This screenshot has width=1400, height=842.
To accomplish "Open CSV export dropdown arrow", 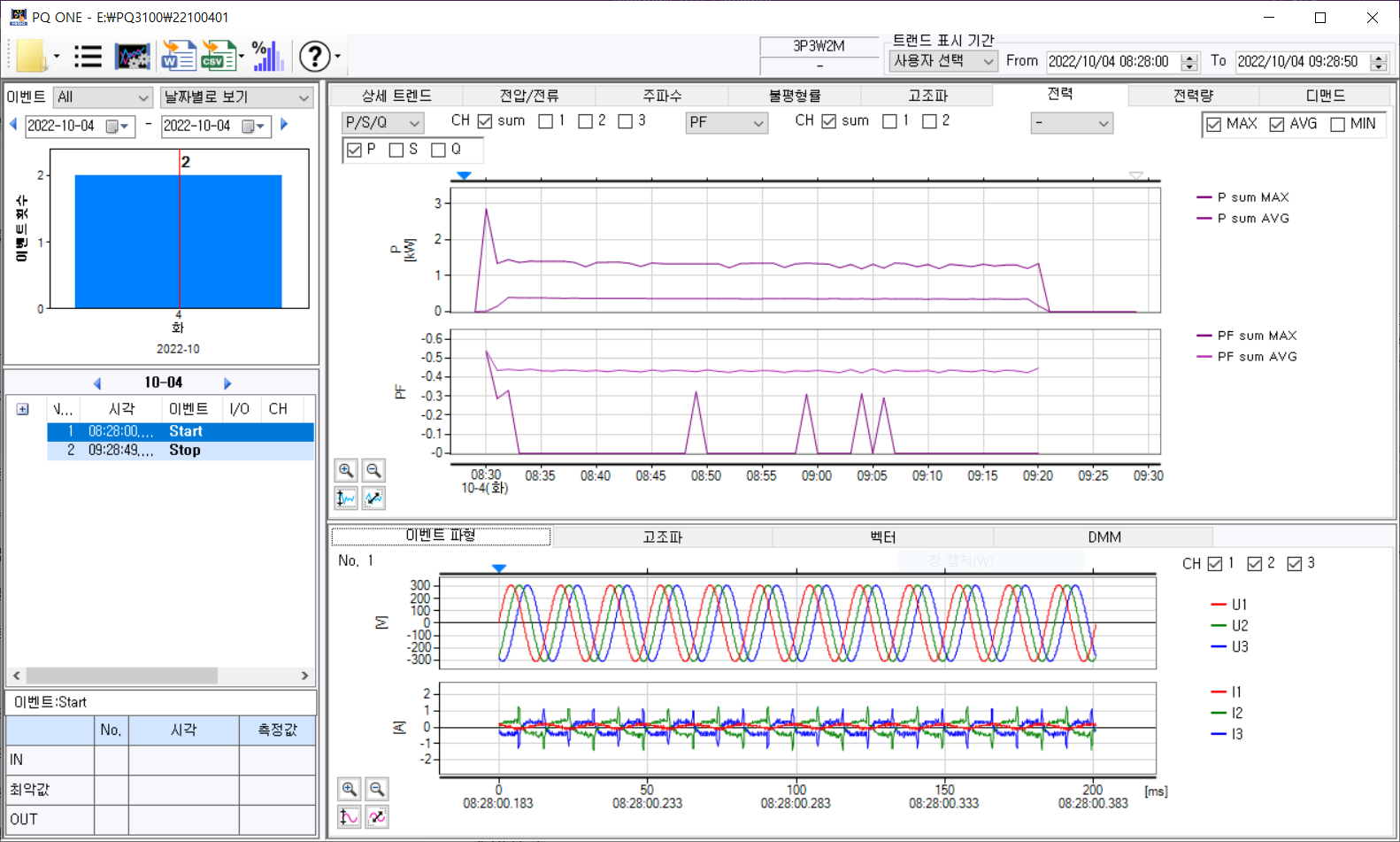I will [242, 57].
